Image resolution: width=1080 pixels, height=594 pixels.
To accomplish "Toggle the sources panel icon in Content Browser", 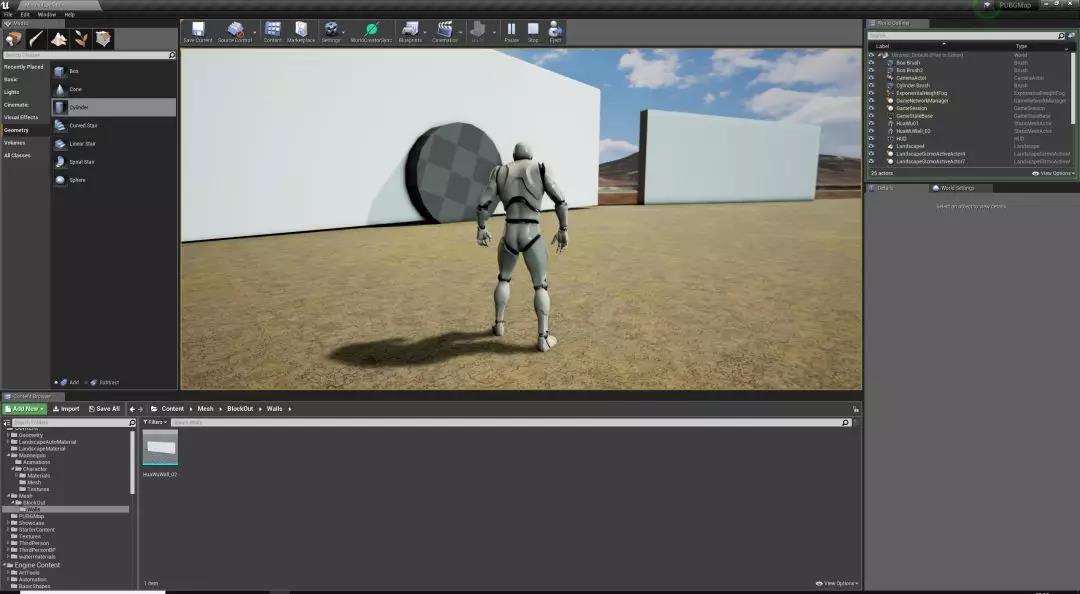I will (7, 422).
